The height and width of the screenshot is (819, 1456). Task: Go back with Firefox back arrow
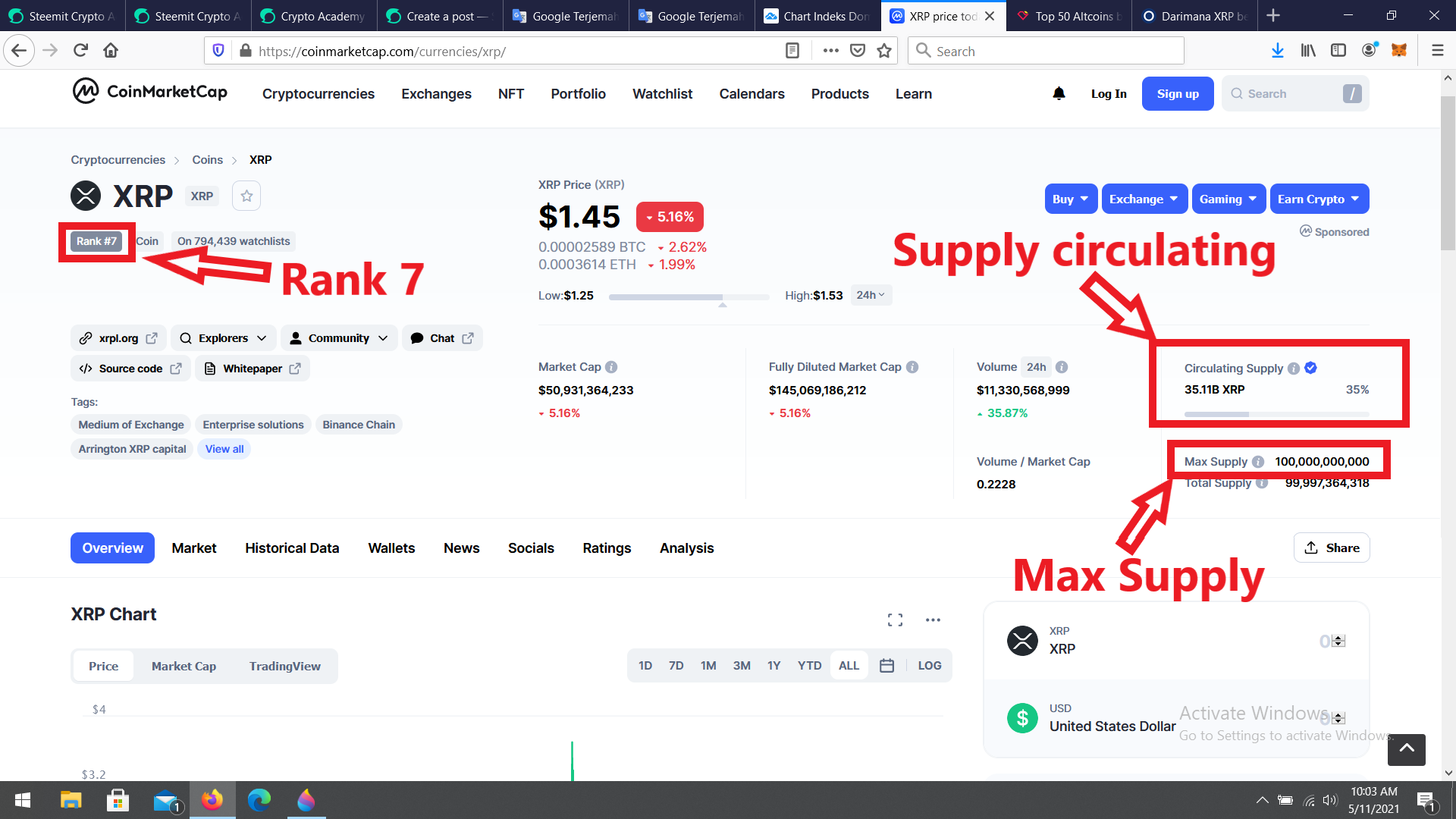[20, 51]
